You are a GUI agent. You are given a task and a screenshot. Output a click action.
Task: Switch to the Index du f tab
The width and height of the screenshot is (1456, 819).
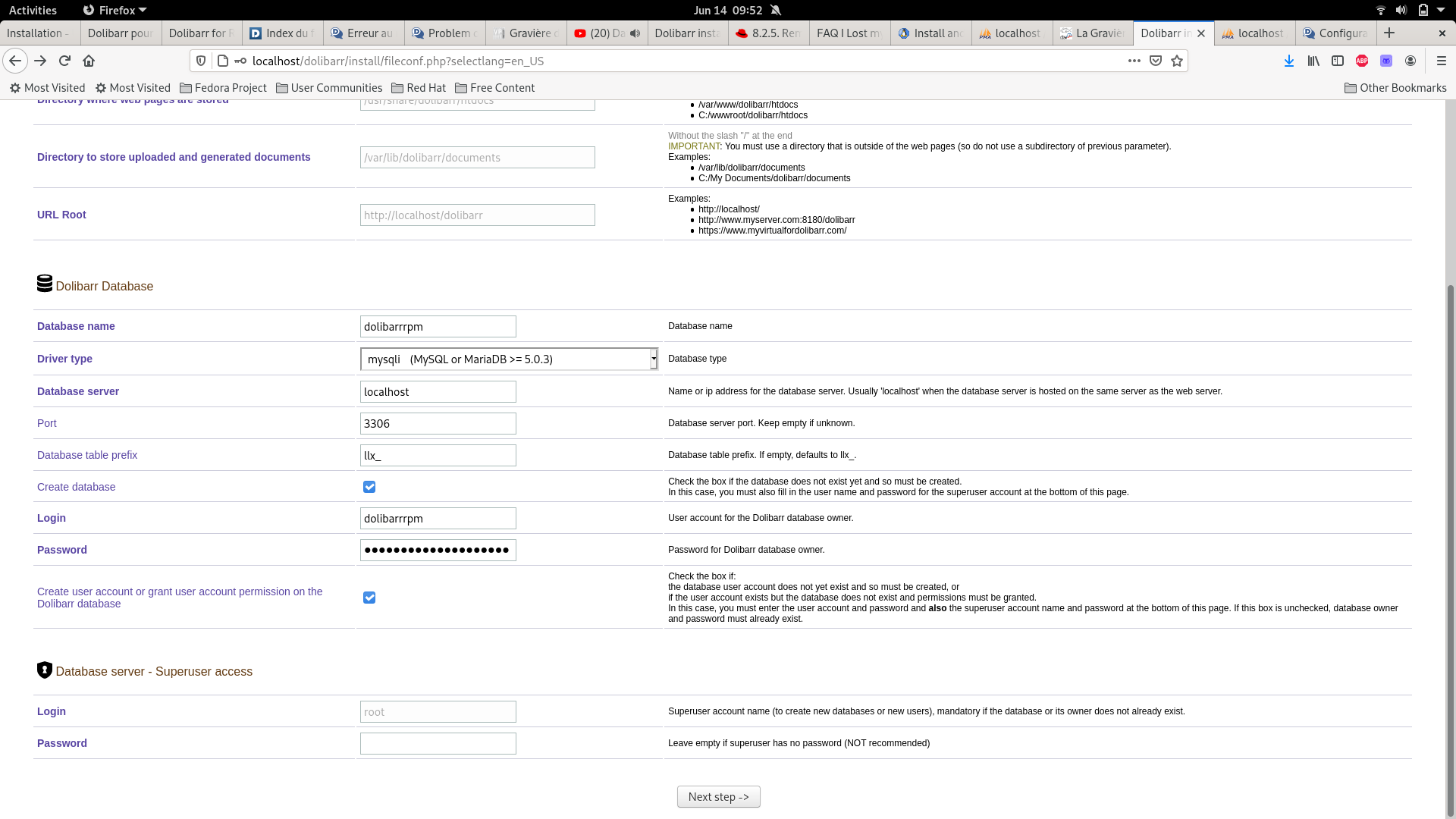coord(282,33)
